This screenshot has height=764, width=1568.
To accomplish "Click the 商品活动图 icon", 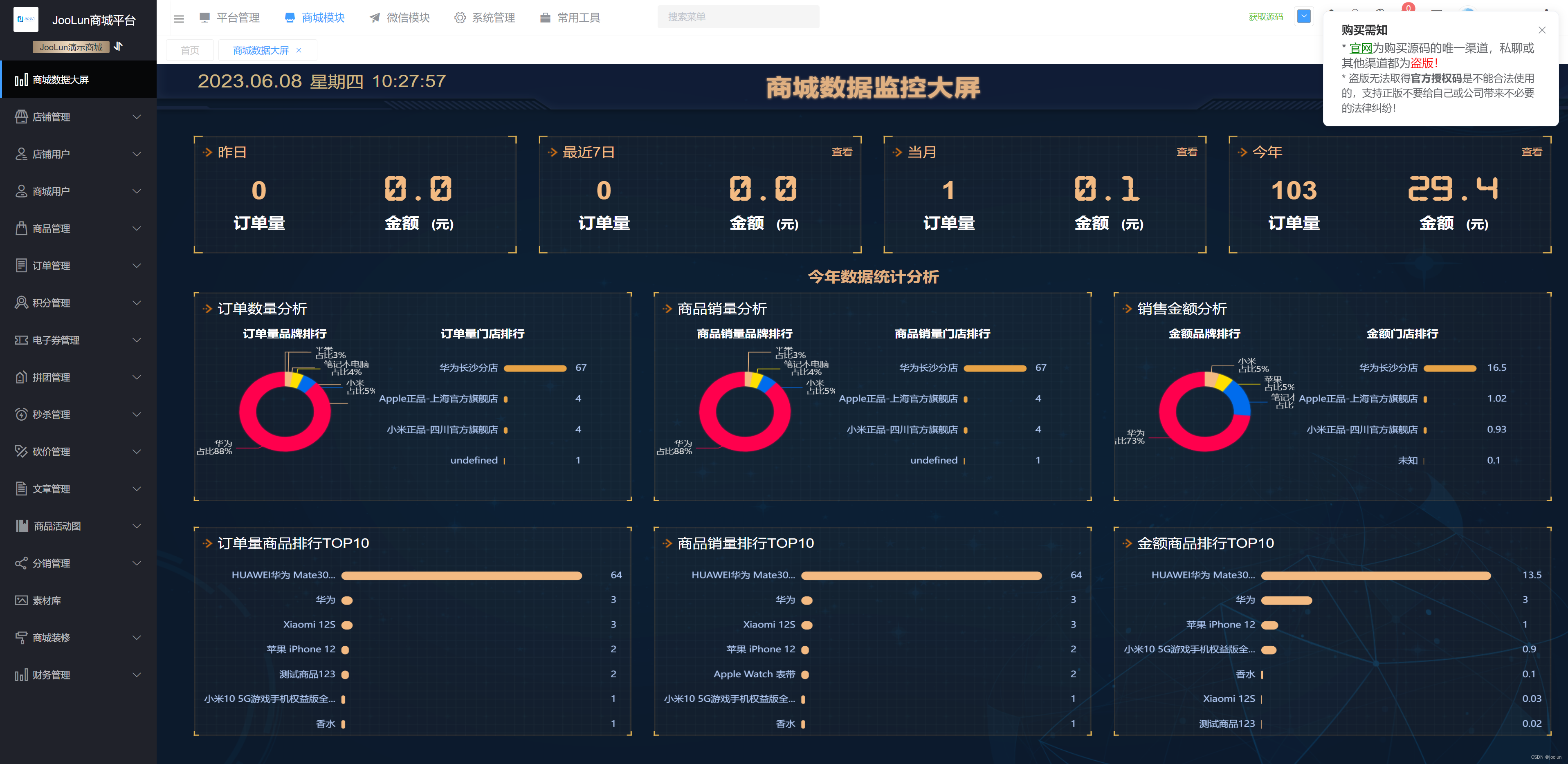I will click(22, 526).
